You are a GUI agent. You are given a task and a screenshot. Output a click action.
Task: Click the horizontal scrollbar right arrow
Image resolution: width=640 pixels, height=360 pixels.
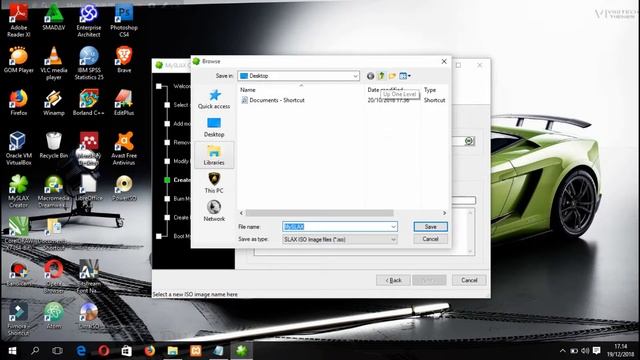(444, 213)
